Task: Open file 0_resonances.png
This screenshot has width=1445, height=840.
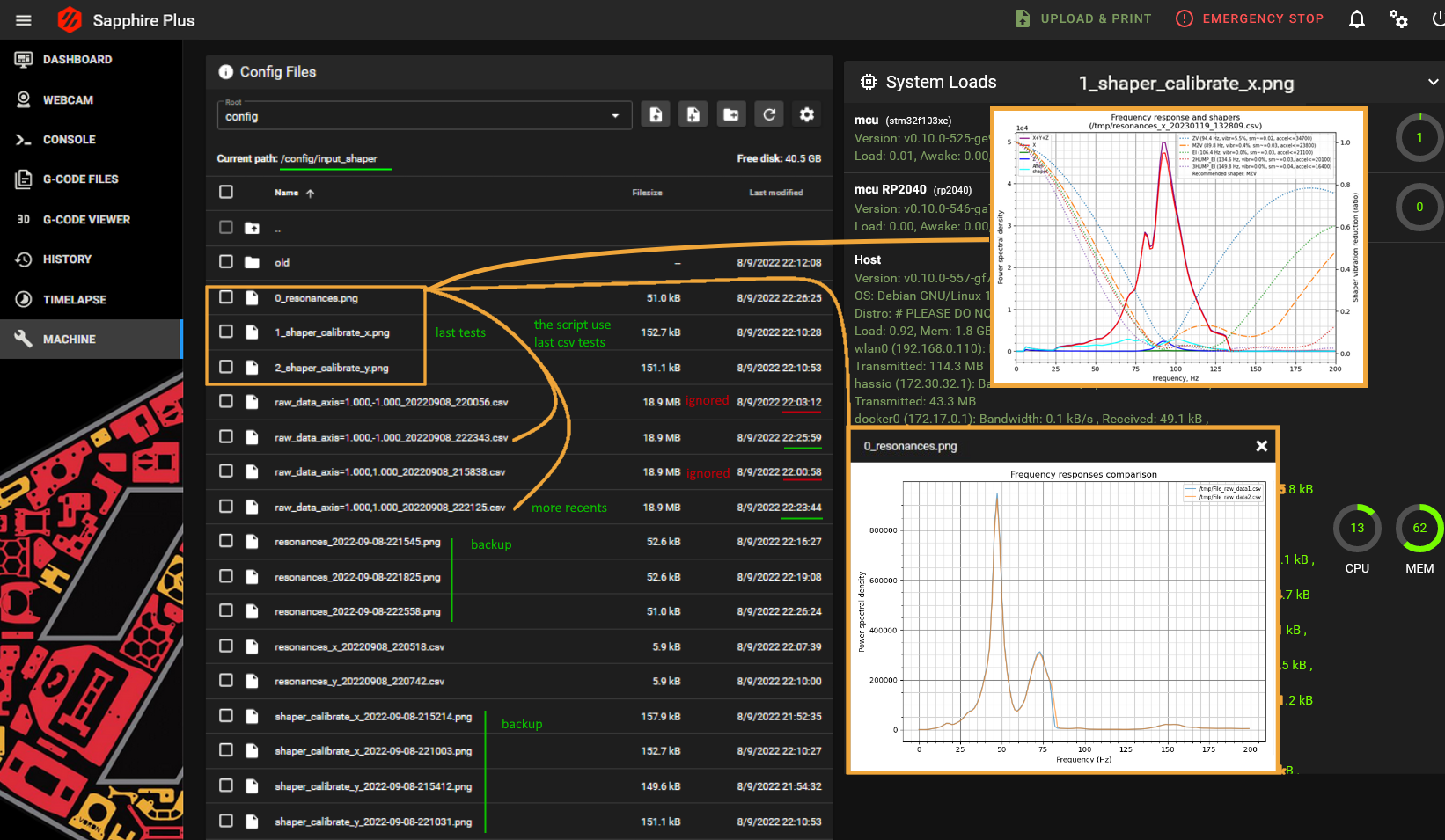Action: click(316, 298)
